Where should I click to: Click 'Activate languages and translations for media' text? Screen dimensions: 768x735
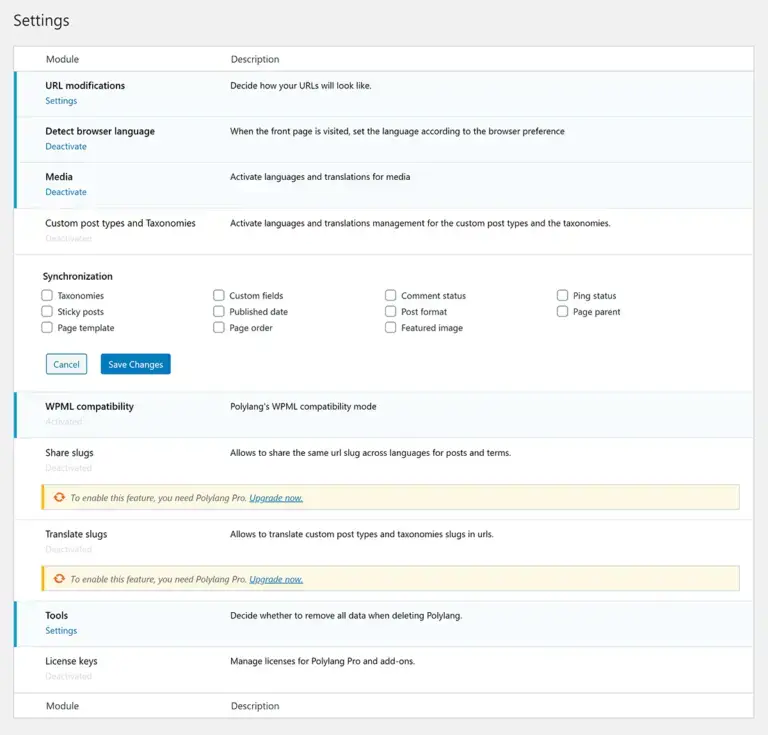pos(320,177)
